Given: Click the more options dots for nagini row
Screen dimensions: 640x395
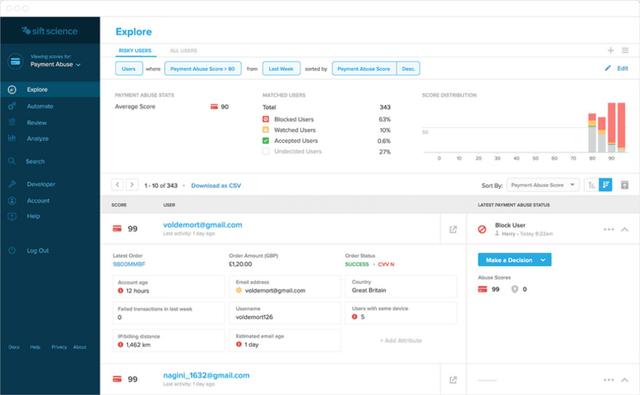Looking at the screenshot, I should pos(609,380).
